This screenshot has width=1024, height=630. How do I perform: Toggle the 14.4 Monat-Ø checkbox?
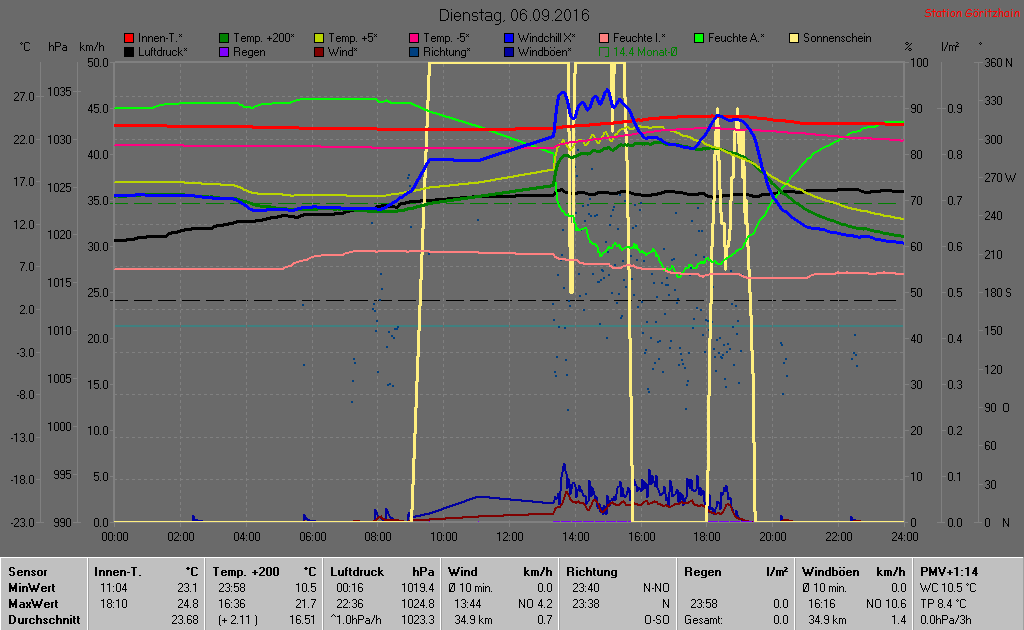pos(605,51)
